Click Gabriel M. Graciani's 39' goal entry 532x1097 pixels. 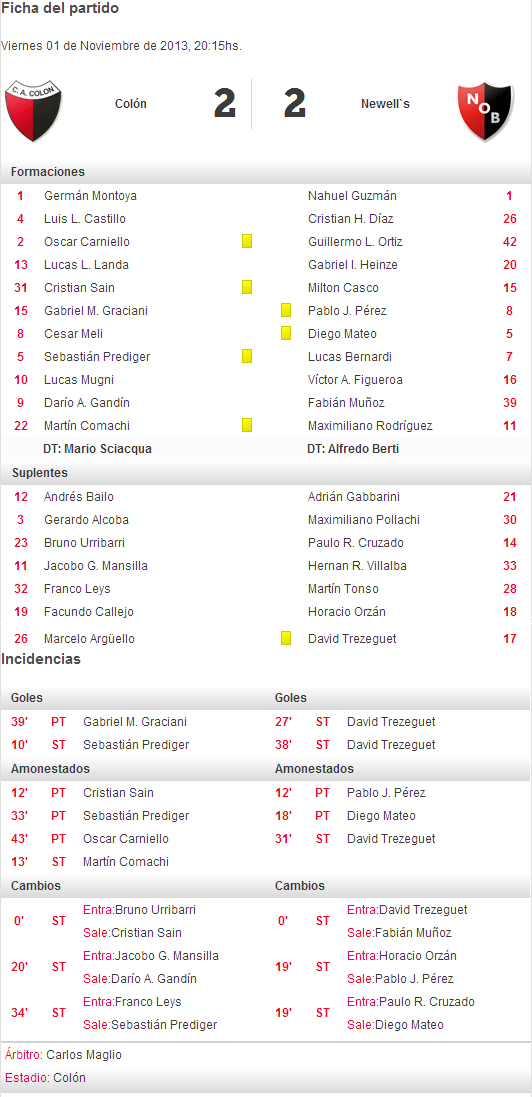(99, 722)
